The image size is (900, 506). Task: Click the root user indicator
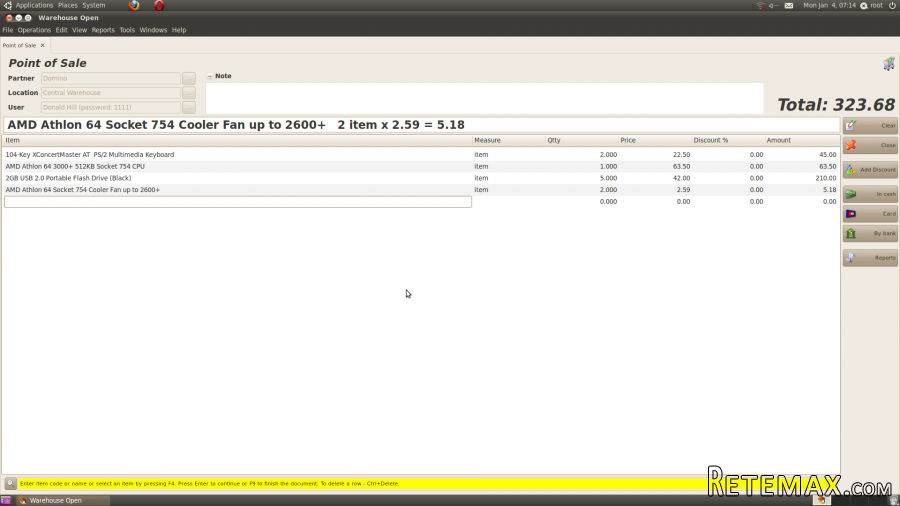coord(871,5)
